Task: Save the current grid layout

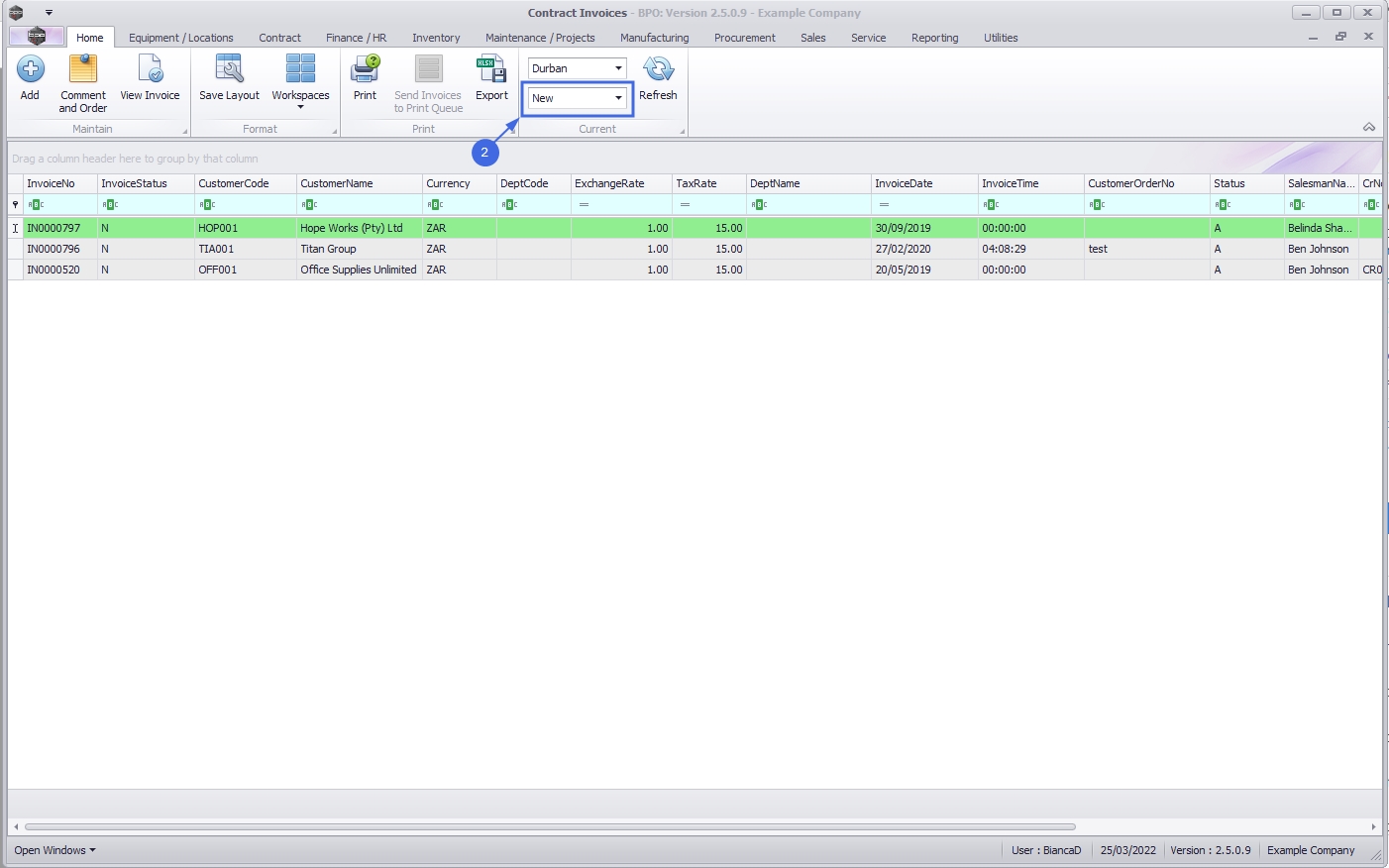Action: pyautogui.click(x=229, y=78)
